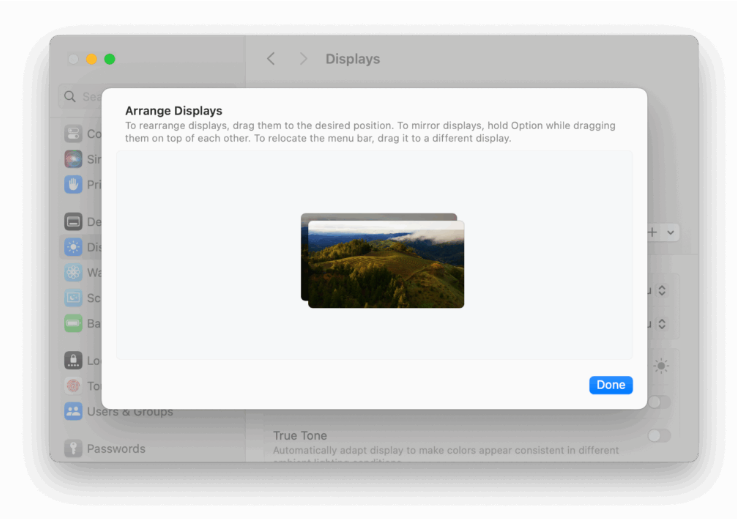Open Desktop & Dock sidebar icon

click(x=73, y=221)
